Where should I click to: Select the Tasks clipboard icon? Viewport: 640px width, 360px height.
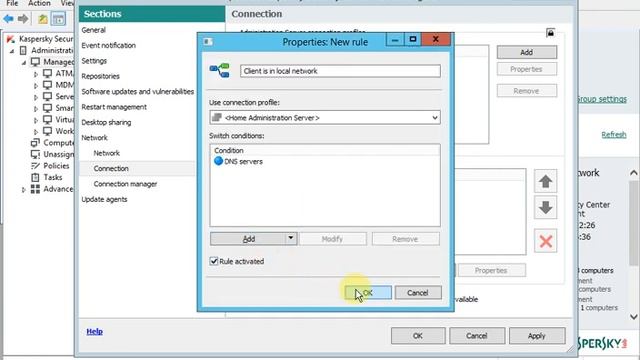coord(36,178)
